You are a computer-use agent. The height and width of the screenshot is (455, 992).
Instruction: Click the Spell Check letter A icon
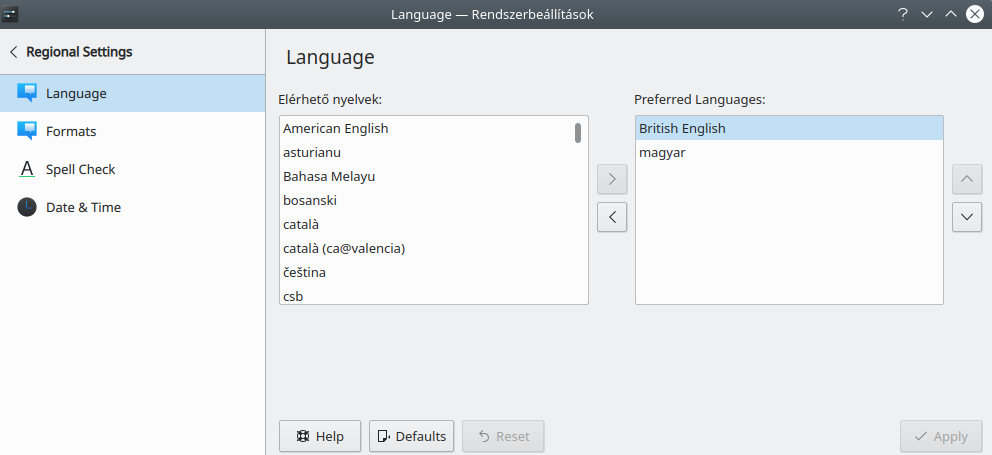point(27,169)
